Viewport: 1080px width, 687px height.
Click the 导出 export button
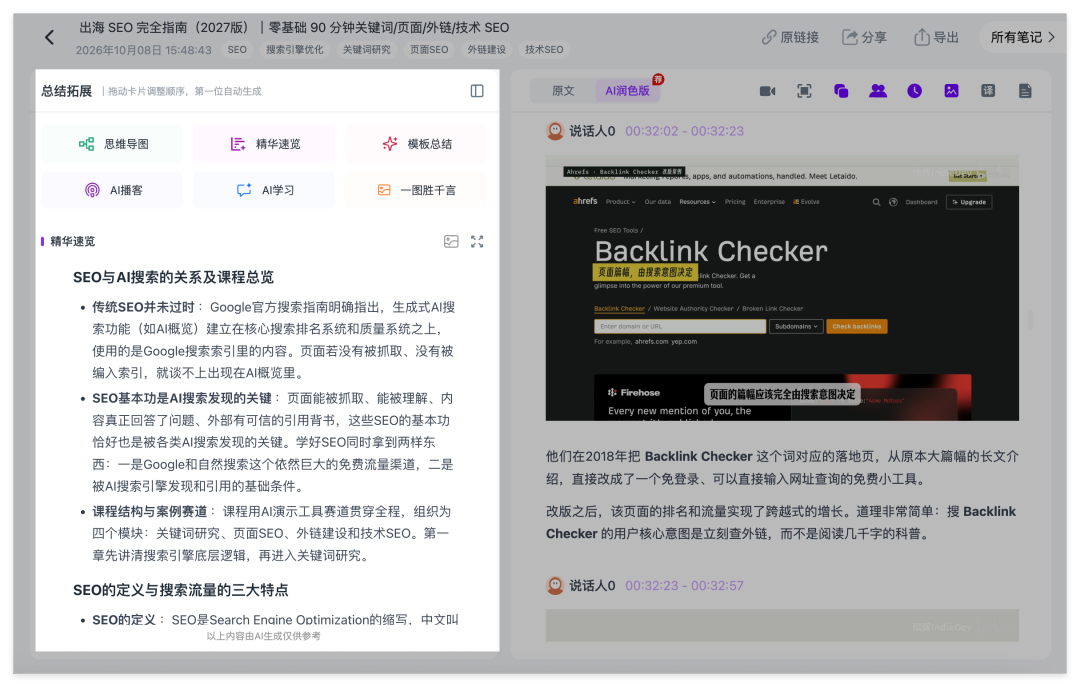[x=936, y=37]
